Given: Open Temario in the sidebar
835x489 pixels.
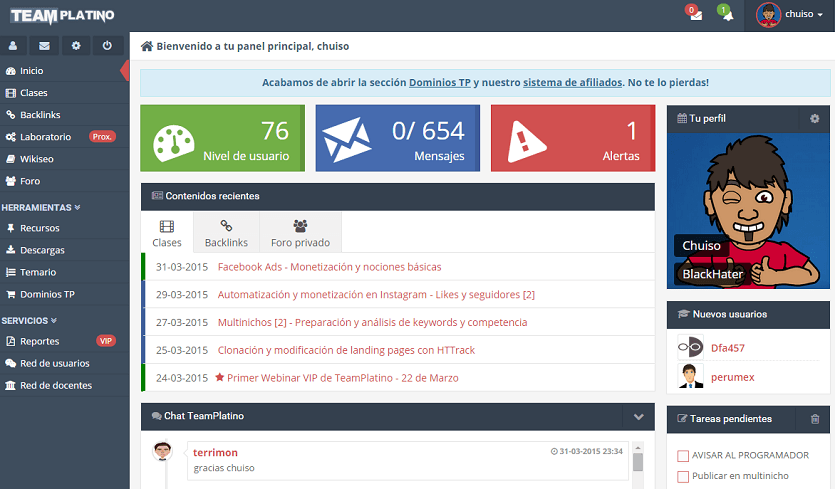Looking at the screenshot, I should pos(64,272).
